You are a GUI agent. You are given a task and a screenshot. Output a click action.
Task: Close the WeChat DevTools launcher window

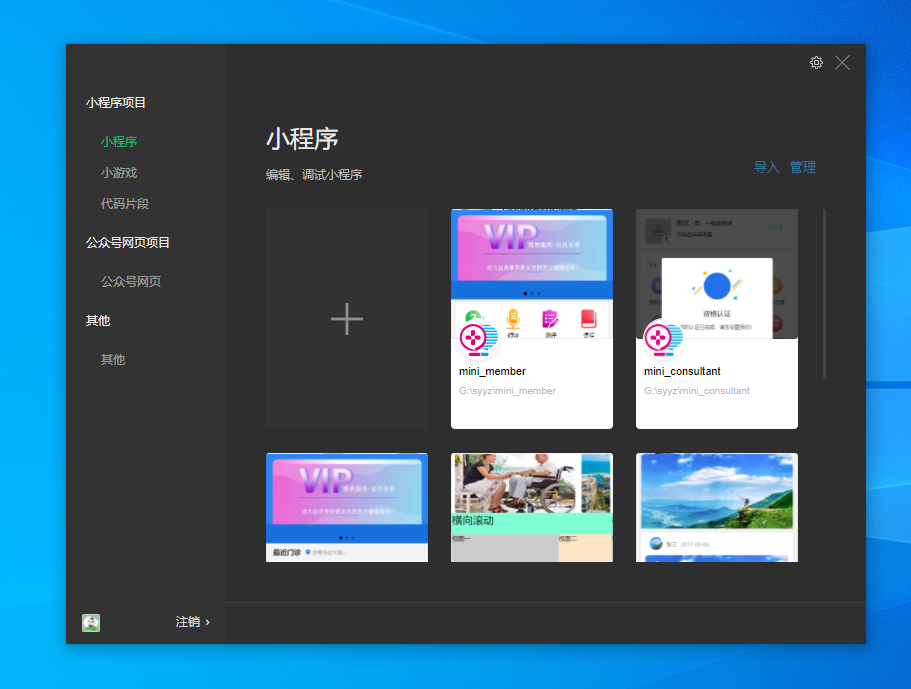(842, 63)
